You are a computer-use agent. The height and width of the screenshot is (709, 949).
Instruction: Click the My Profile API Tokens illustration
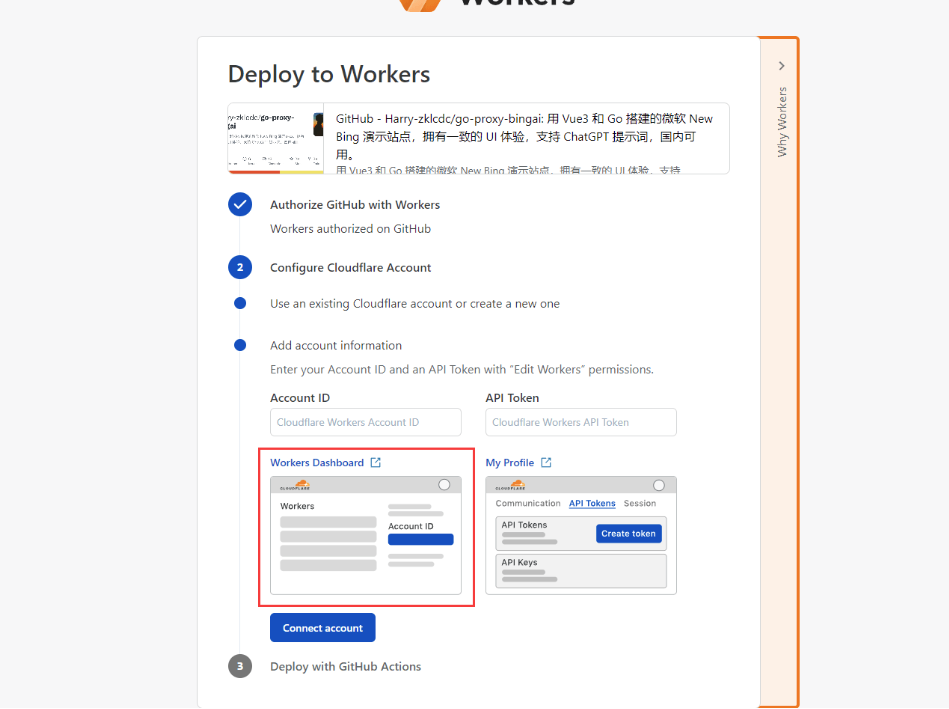point(580,535)
